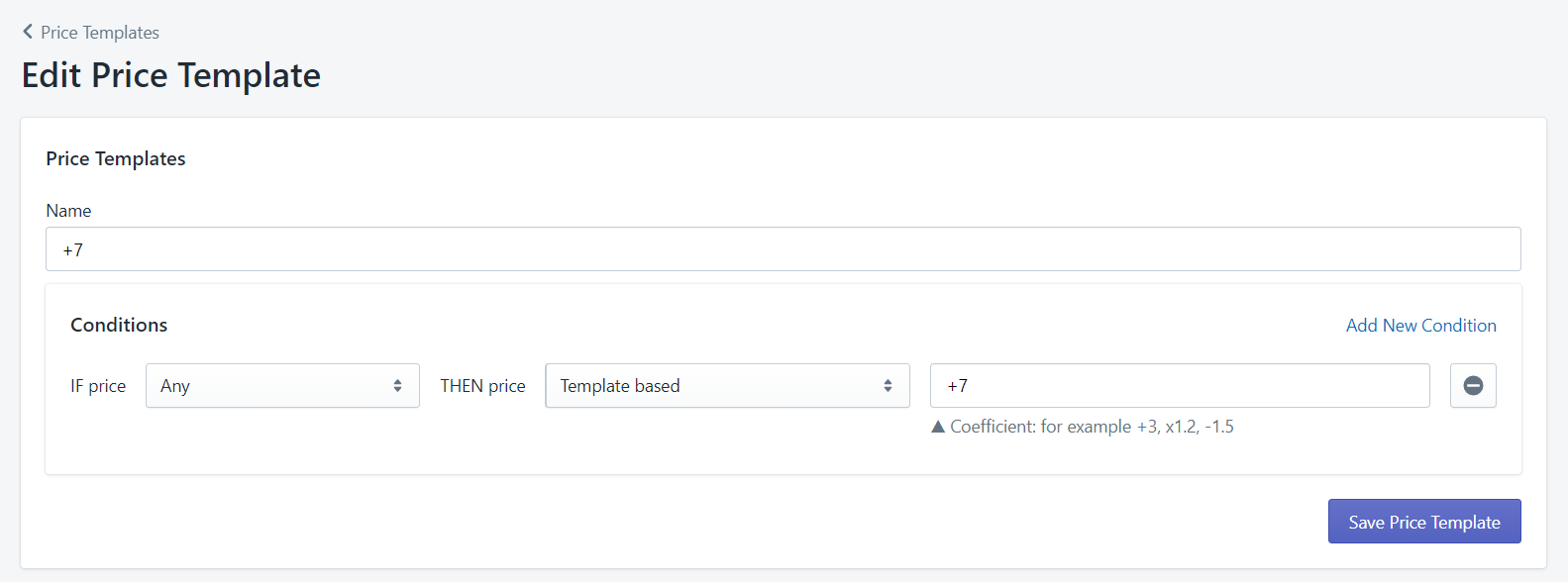This screenshot has width=1568, height=582.
Task: Click the 'THEN price' label
Action: point(483,386)
